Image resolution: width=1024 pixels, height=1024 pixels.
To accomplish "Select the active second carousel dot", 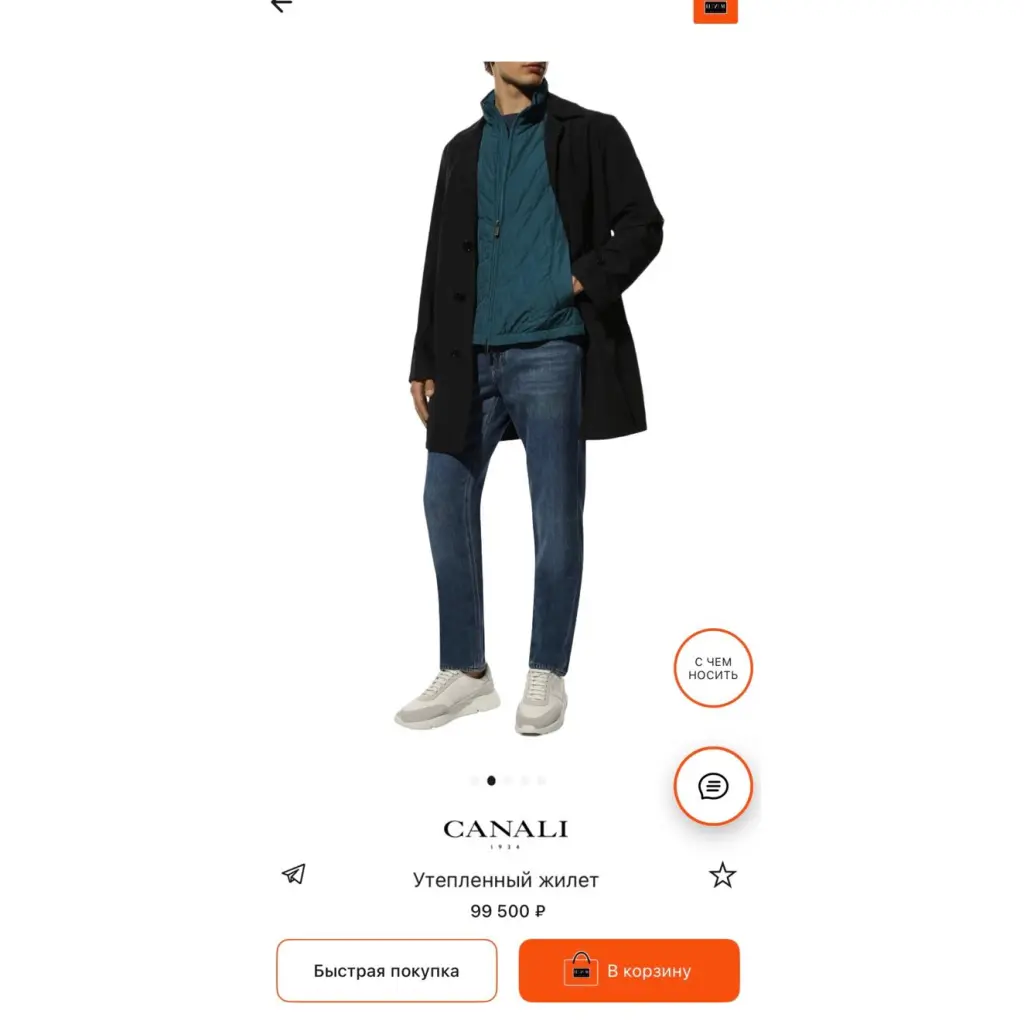I will tap(491, 780).
